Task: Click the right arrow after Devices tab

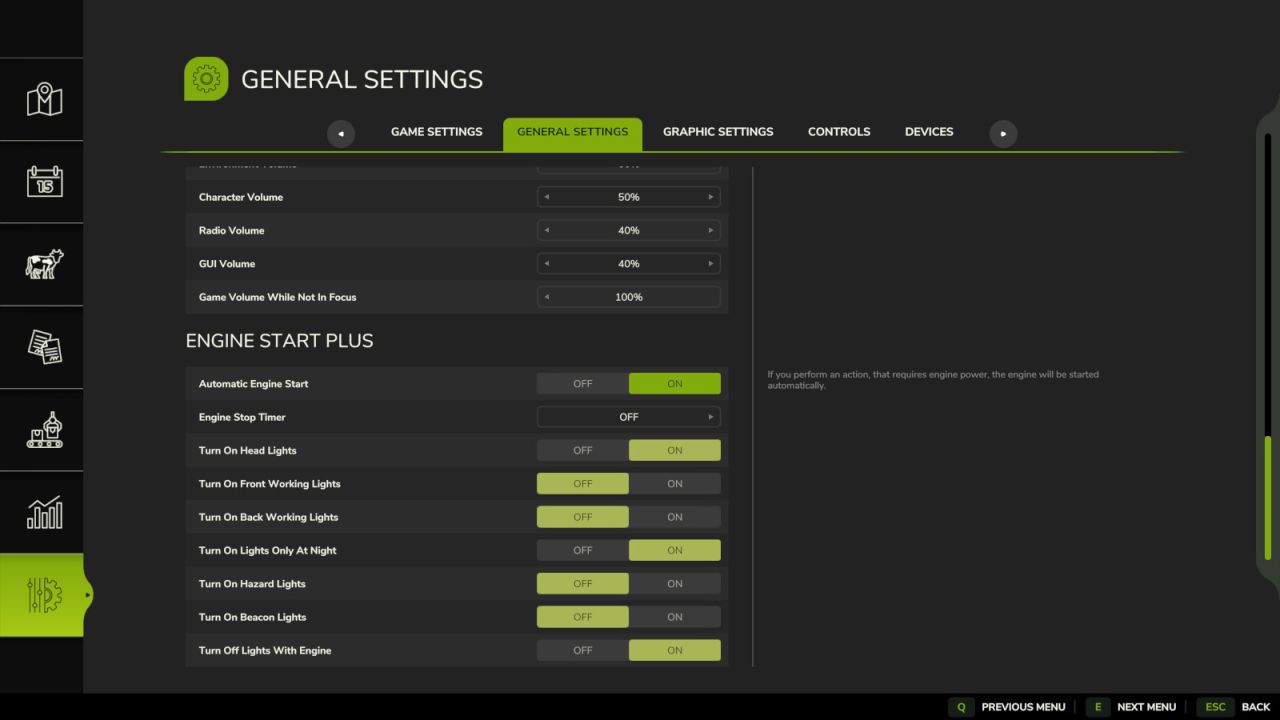Action: [1003, 133]
